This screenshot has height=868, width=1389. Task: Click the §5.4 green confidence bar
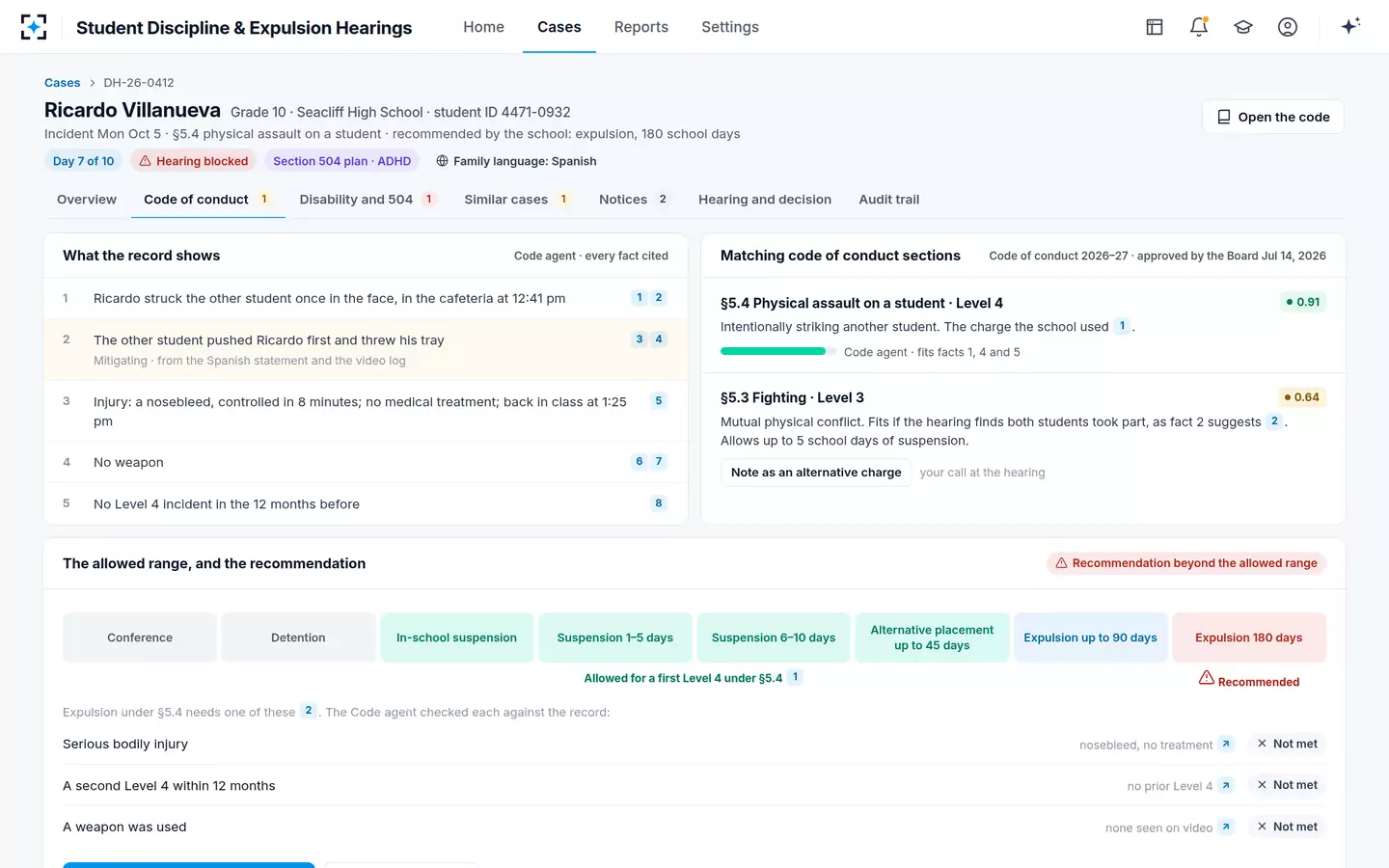[x=778, y=351]
